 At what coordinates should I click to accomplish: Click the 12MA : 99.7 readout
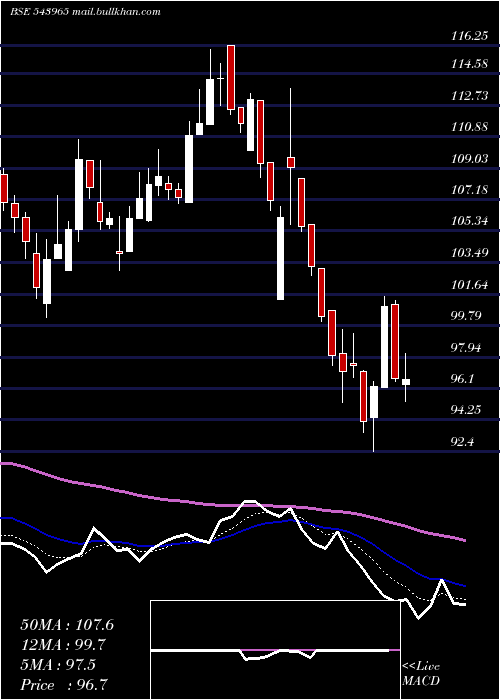[64, 645]
